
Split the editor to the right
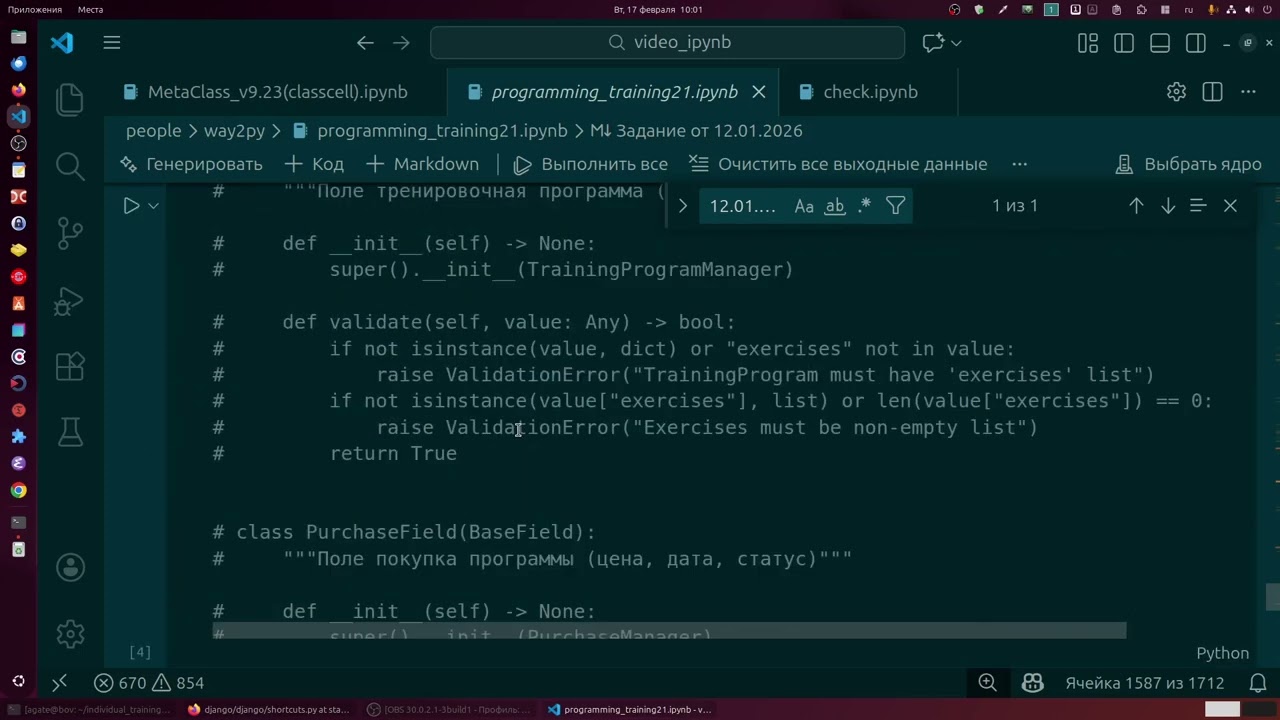coord(1212,92)
